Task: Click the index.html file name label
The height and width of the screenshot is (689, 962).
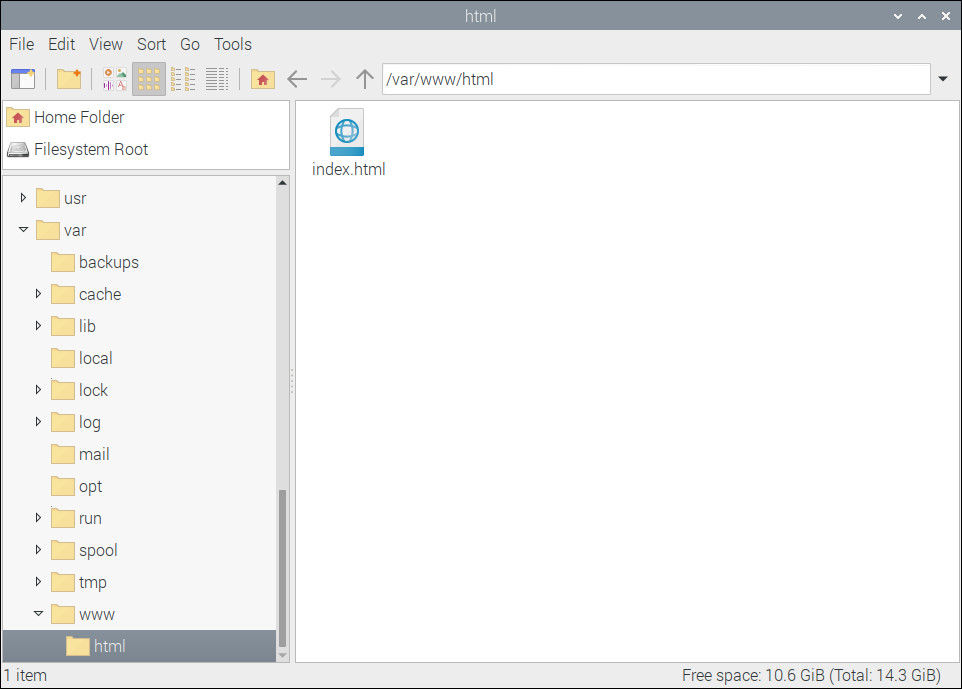Action: click(x=348, y=169)
